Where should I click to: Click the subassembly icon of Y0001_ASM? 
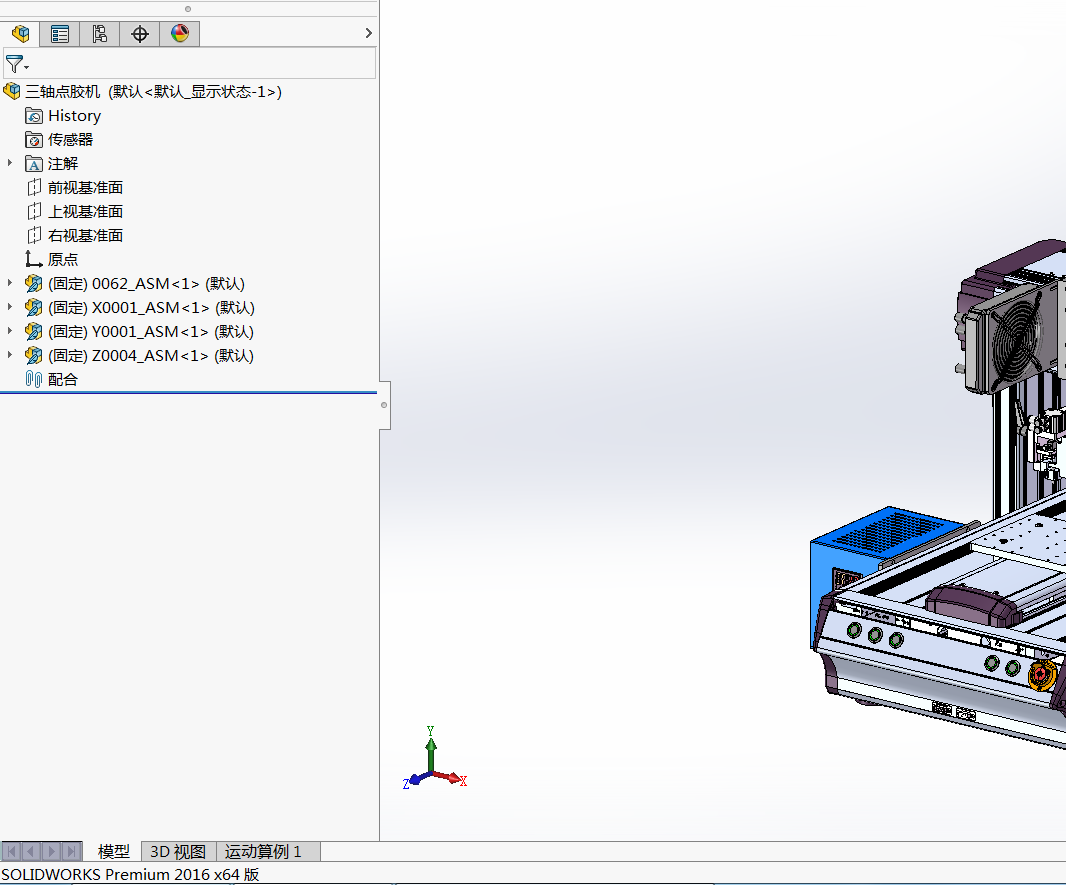(33, 332)
